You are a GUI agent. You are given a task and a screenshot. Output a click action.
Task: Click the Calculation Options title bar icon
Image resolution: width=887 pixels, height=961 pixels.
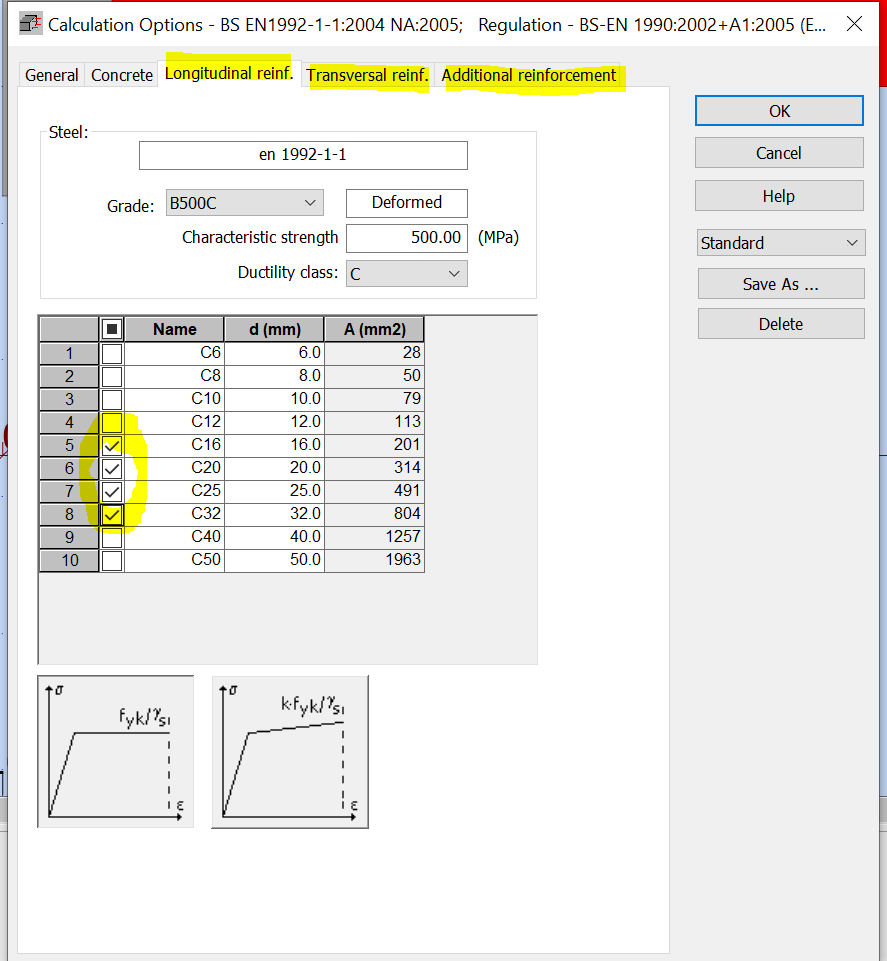pos(29,22)
